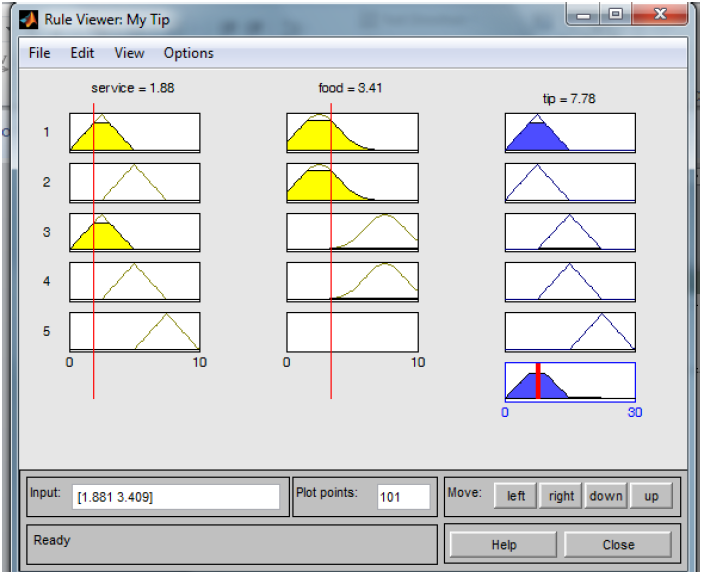Click rule 1 food membership plot
The image size is (701, 572).
[352, 133]
